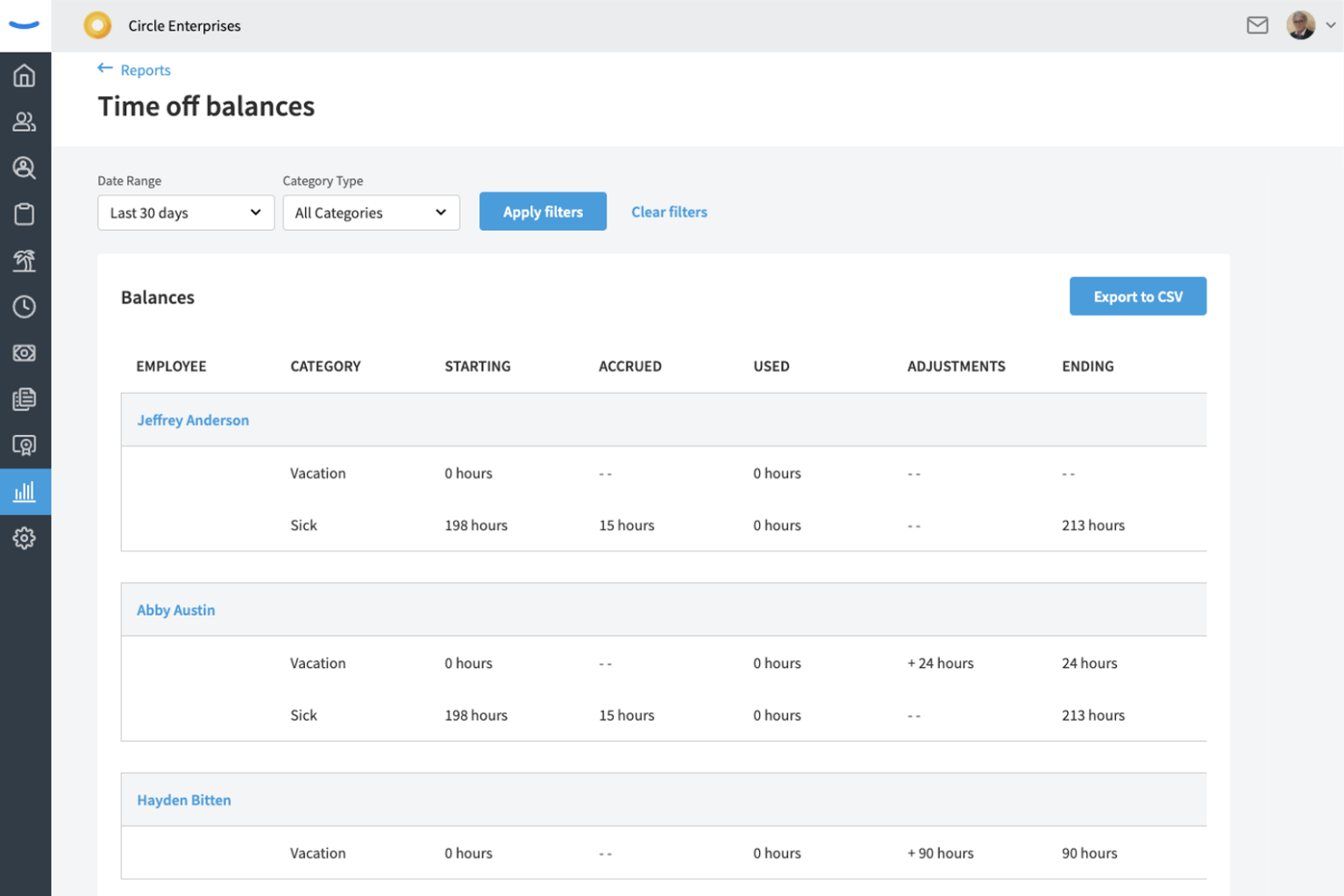Select the bar chart reports icon

[25, 492]
